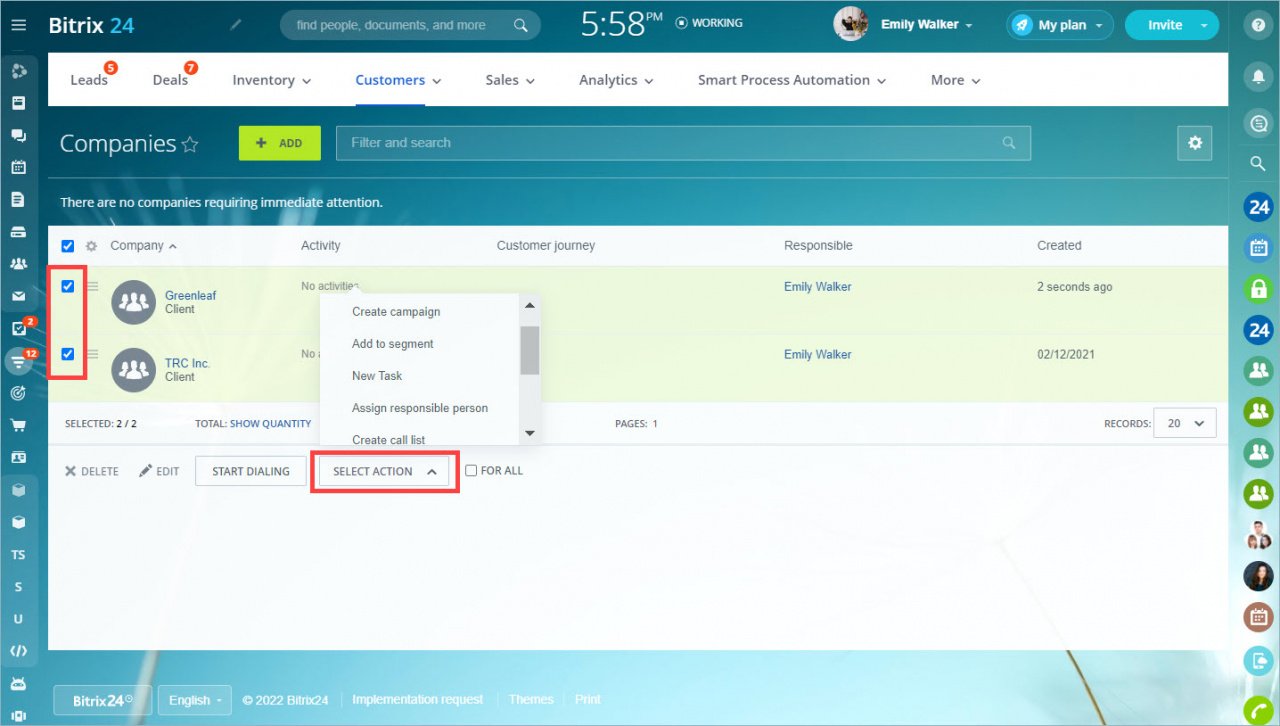The image size is (1280, 726).
Task: Open the developer code icon in left sidebar
Action: (x=18, y=651)
